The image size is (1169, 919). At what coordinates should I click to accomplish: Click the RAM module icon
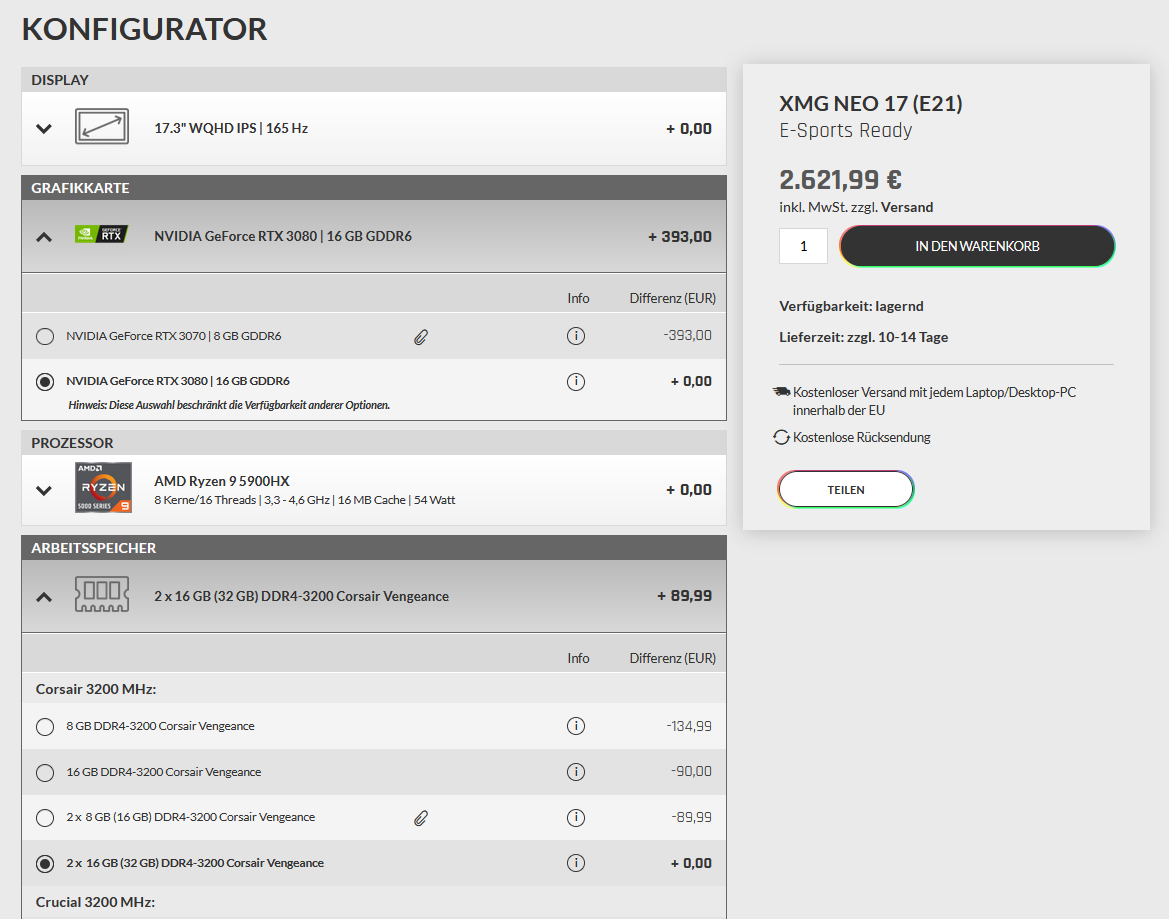click(102, 594)
